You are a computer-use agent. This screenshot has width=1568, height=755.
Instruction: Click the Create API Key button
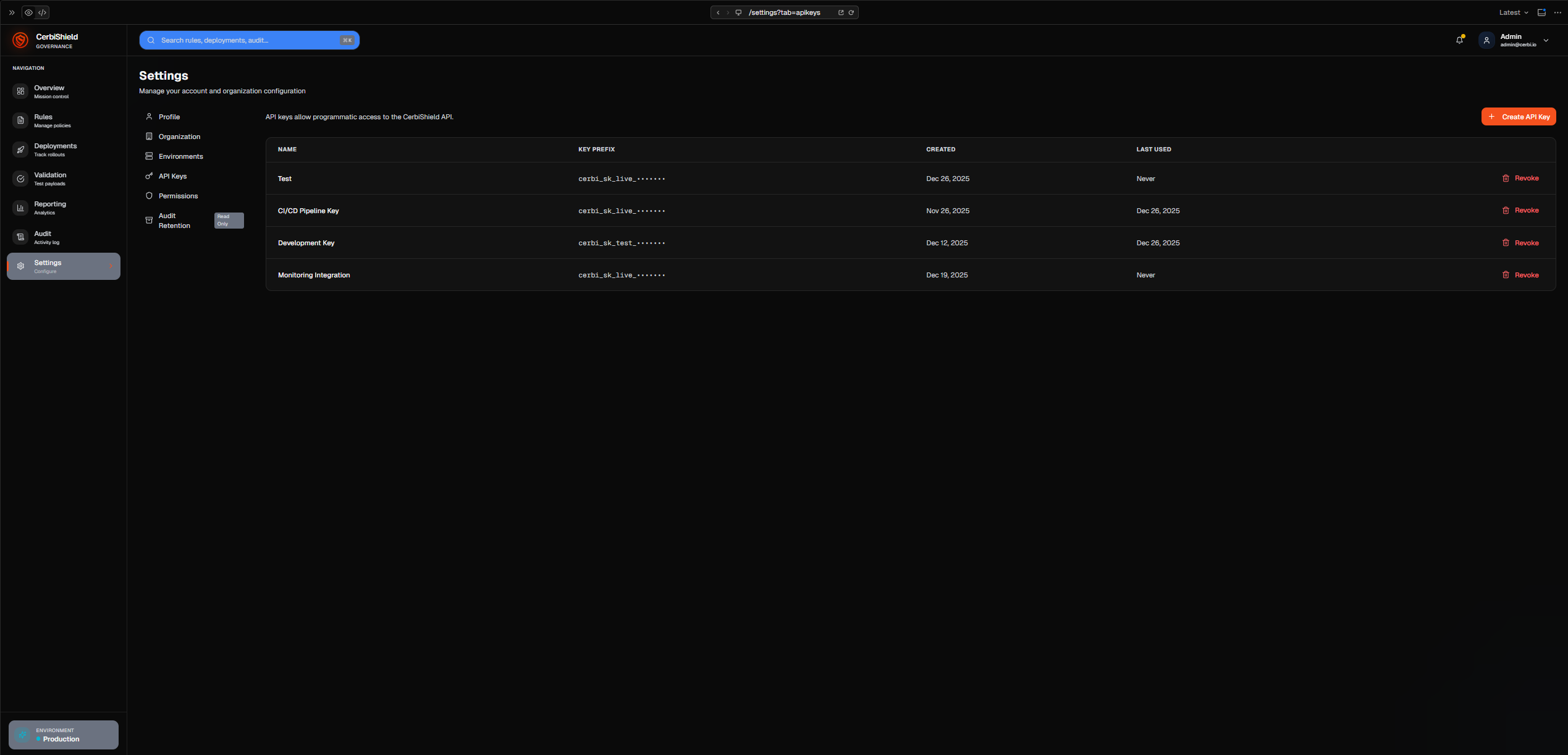[1518, 117]
